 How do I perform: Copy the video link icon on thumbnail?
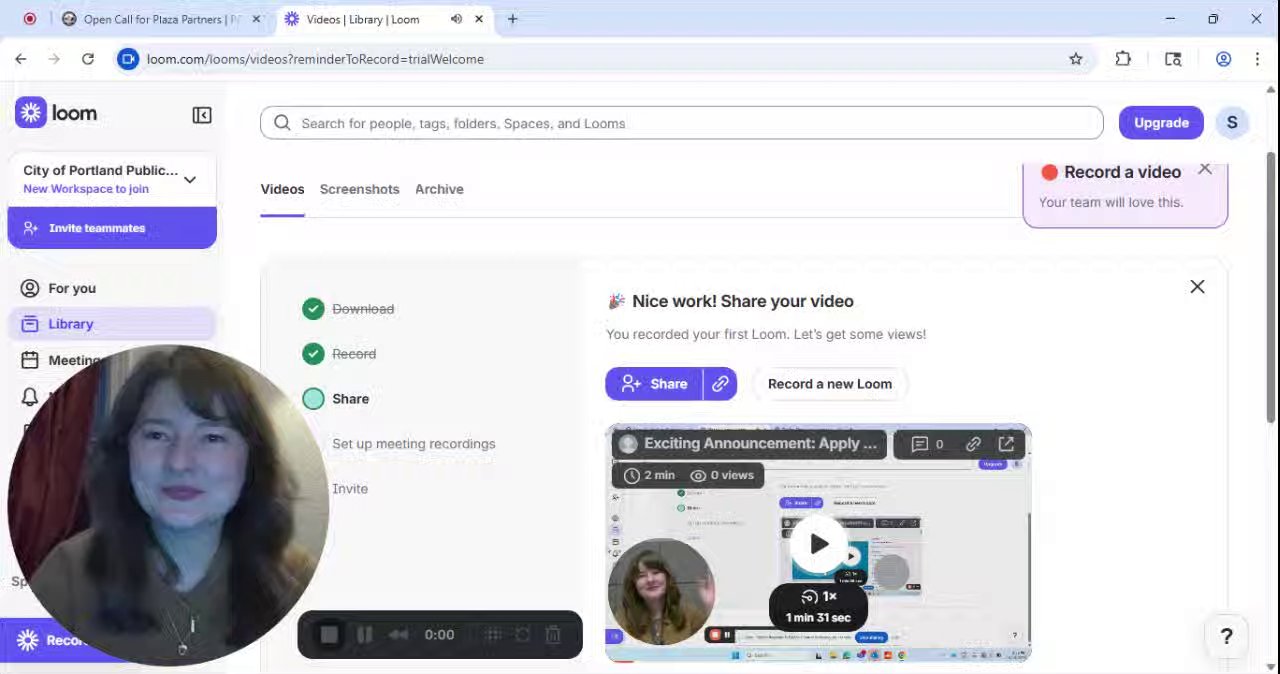[973, 444]
